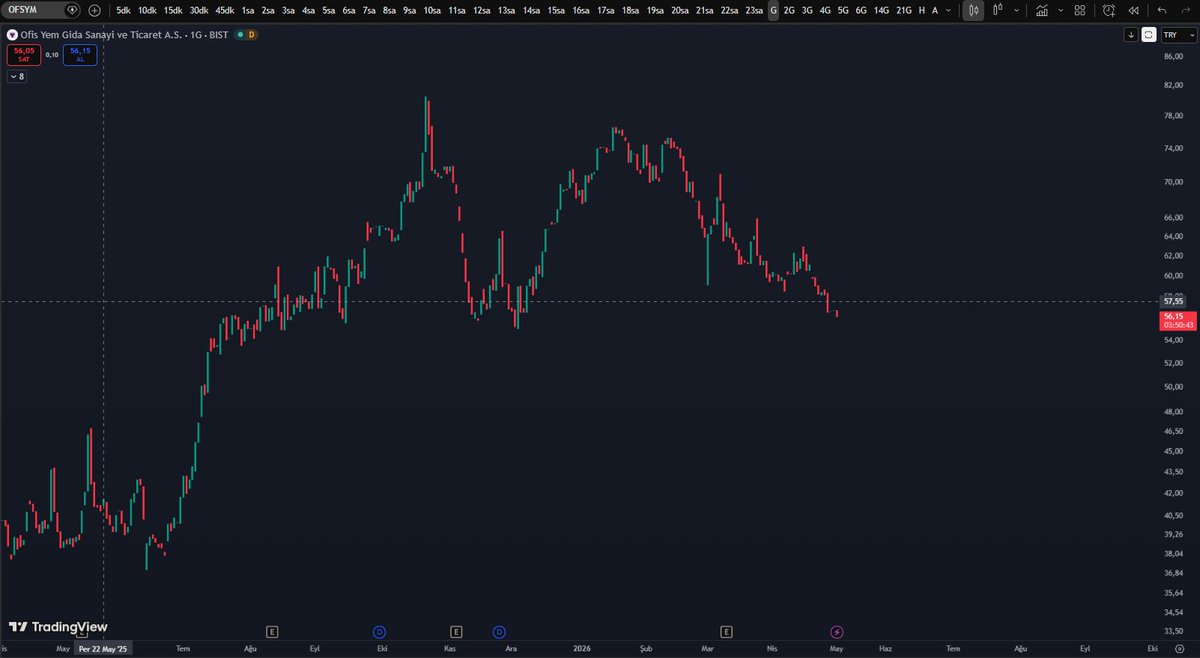The height and width of the screenshot is (658, 1200).
Task: Click the red 56,05 SAT sell button
Action: (x=24, y=54)
